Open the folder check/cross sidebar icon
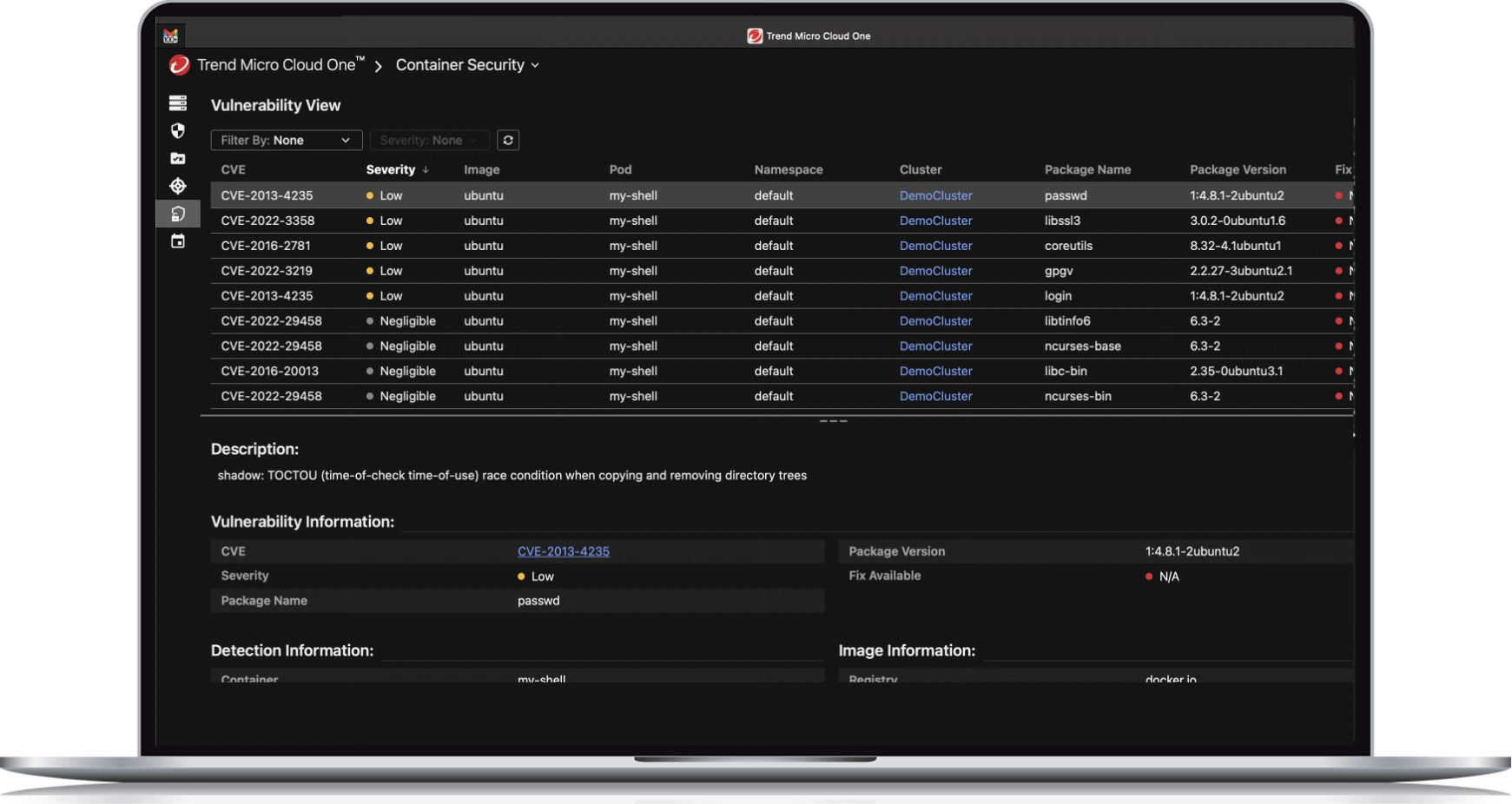 (178, 158)
